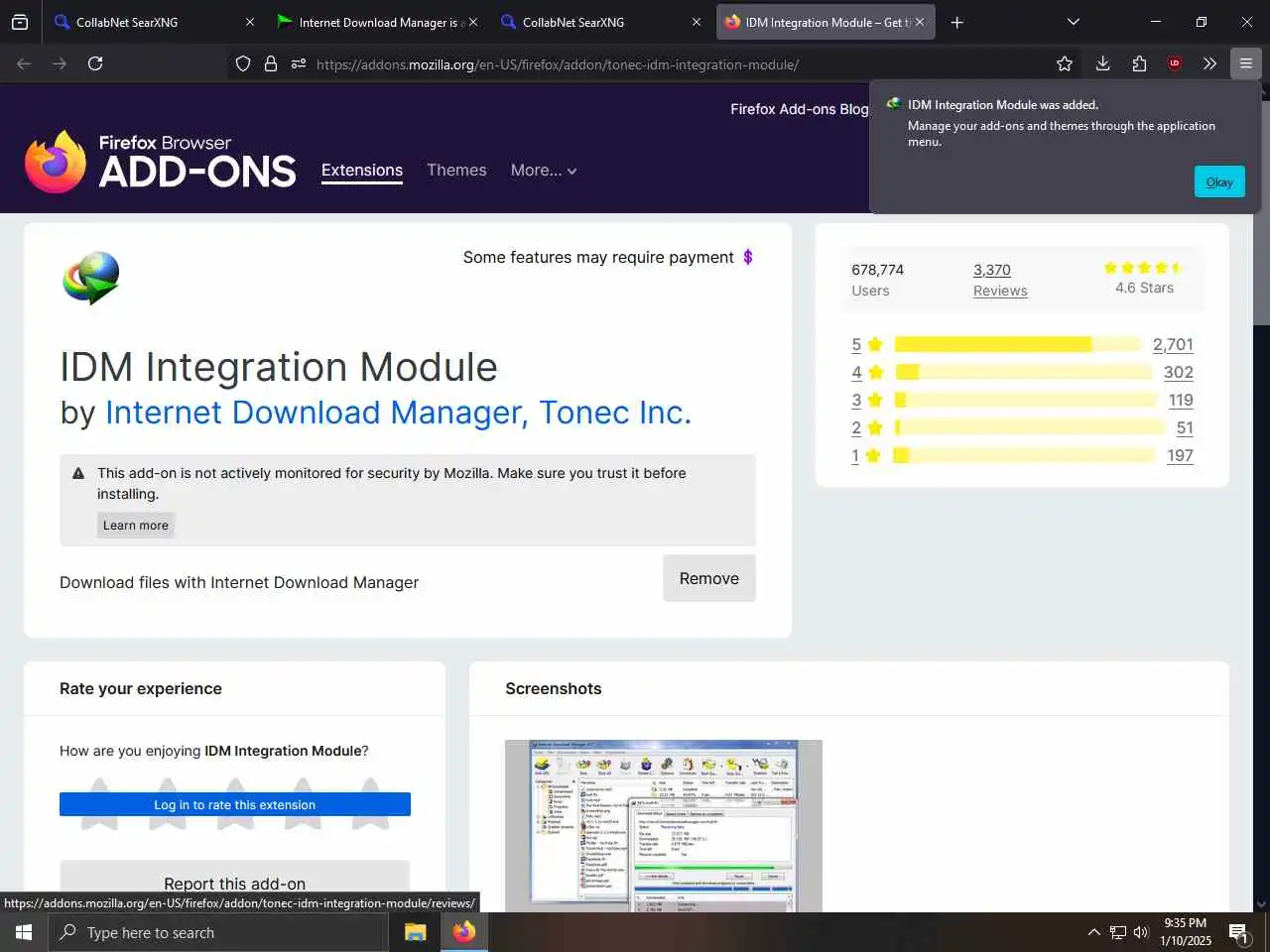Open 302 four-star reviews count
1270x952 pixels.
pyautogui.click(x=1179, y=372)
